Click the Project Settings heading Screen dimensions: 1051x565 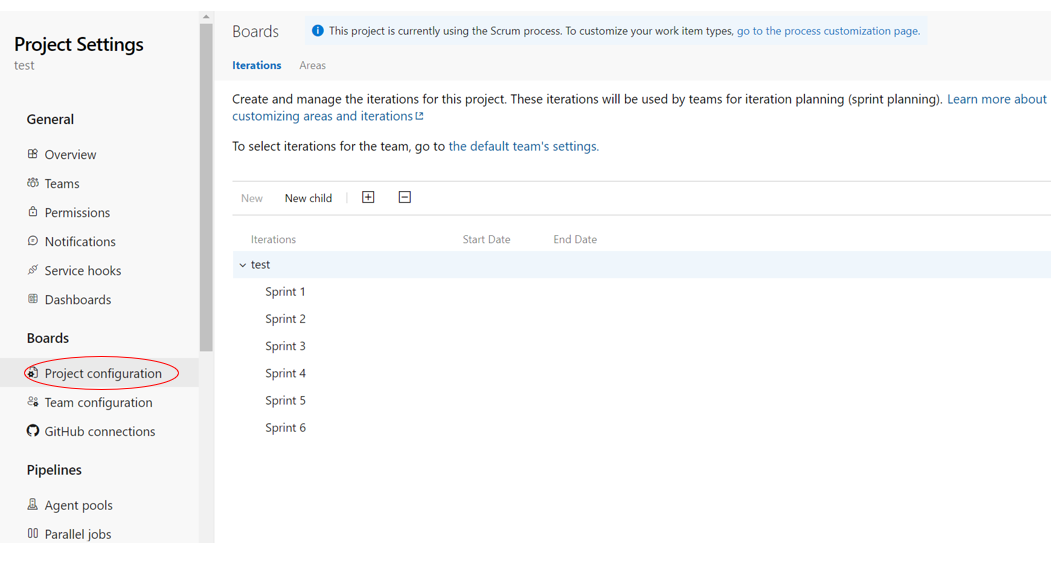pyautogui.click(x=78, y=44)
